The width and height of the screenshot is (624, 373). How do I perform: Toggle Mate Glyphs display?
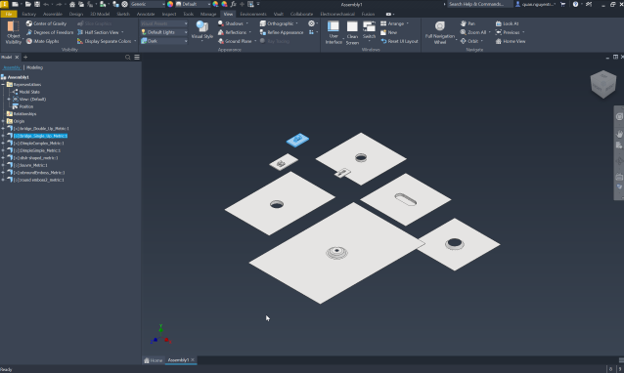click(43, 41)
